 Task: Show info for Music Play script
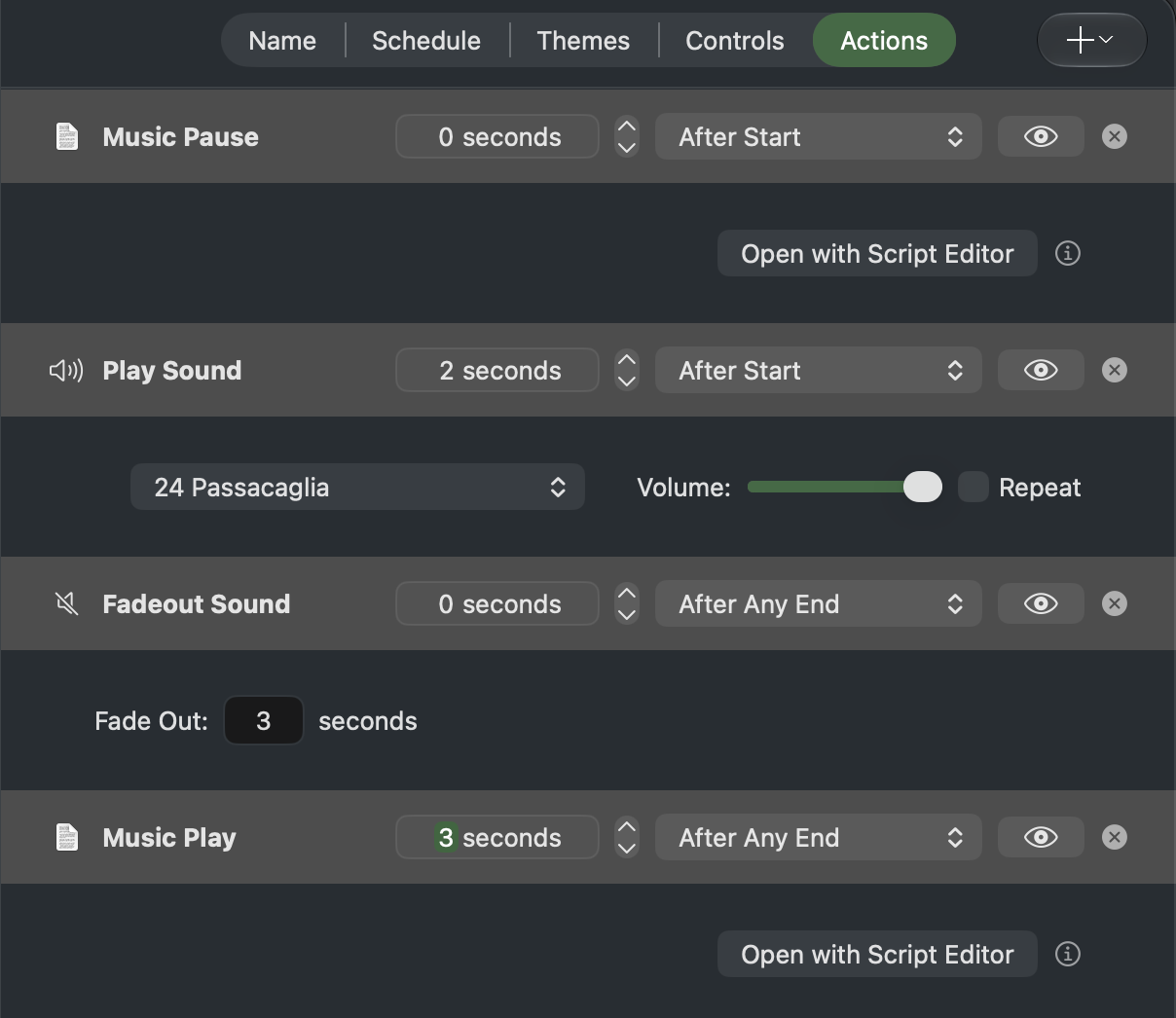[1068, 954]
